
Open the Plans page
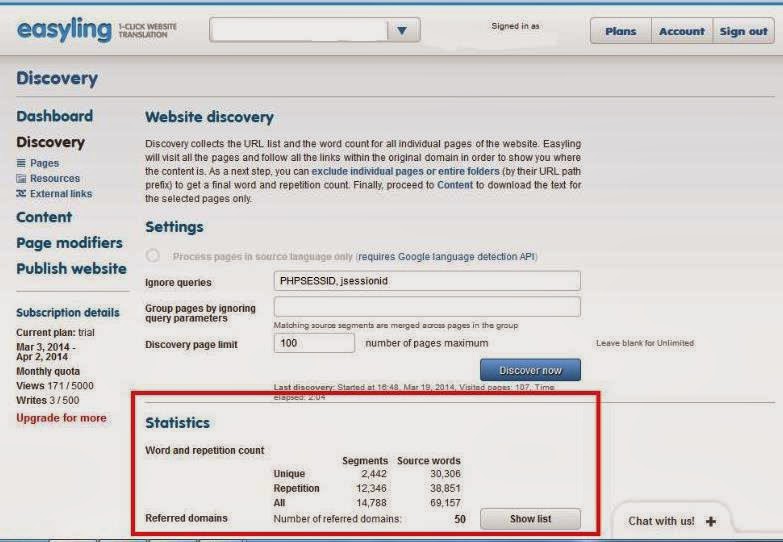click(x=621, y=31)
